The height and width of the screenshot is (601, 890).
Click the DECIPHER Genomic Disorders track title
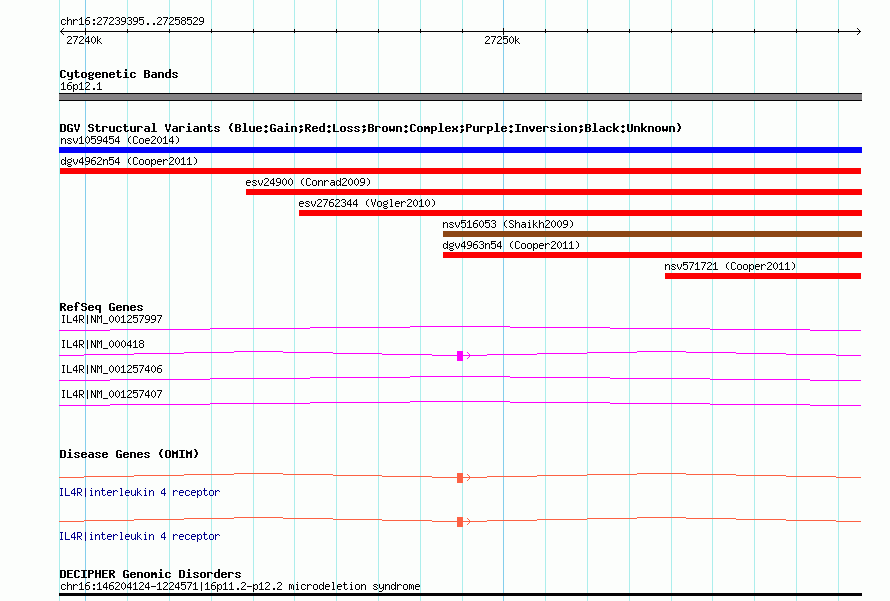pyautogui.click(x=150, y=574)
